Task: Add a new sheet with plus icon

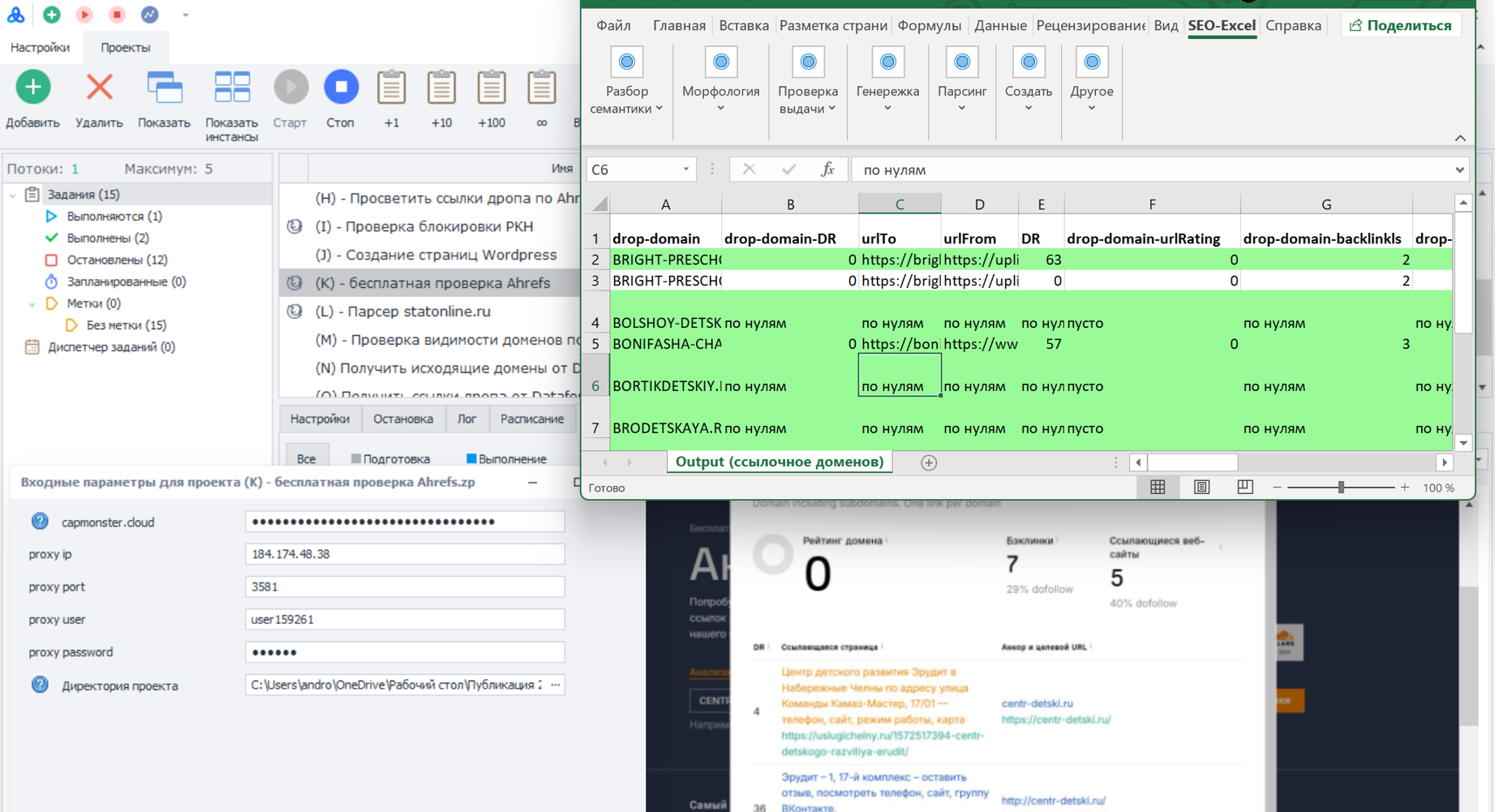Action: 929,462
